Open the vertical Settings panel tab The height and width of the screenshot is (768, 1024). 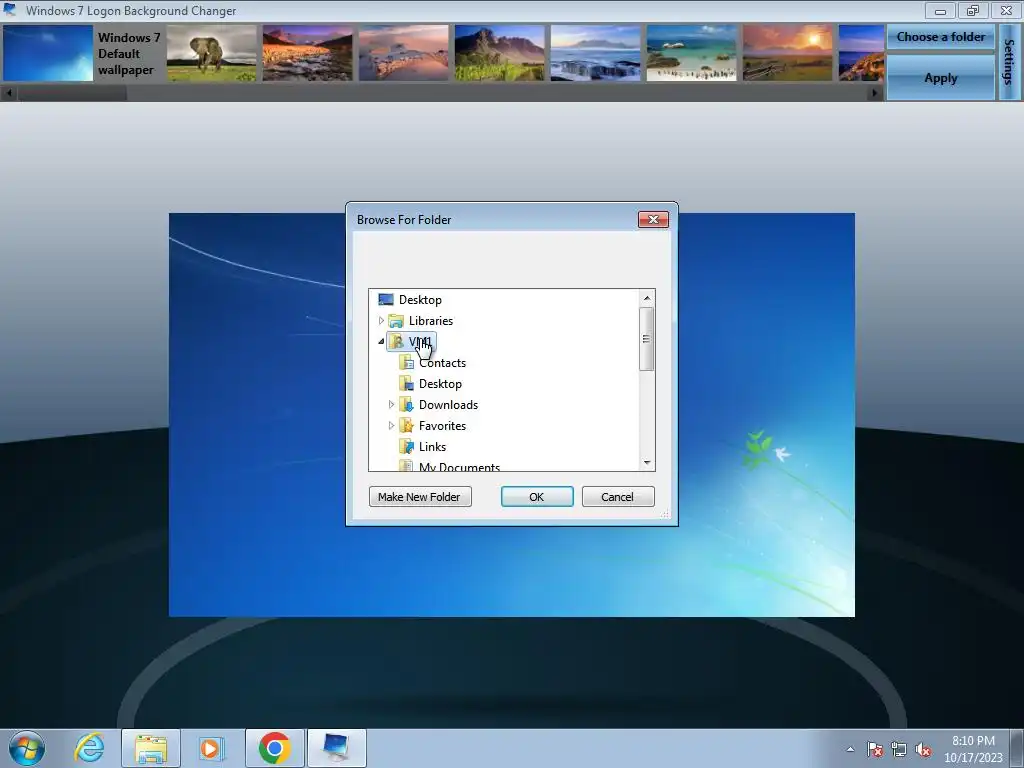click(1010, 62)
